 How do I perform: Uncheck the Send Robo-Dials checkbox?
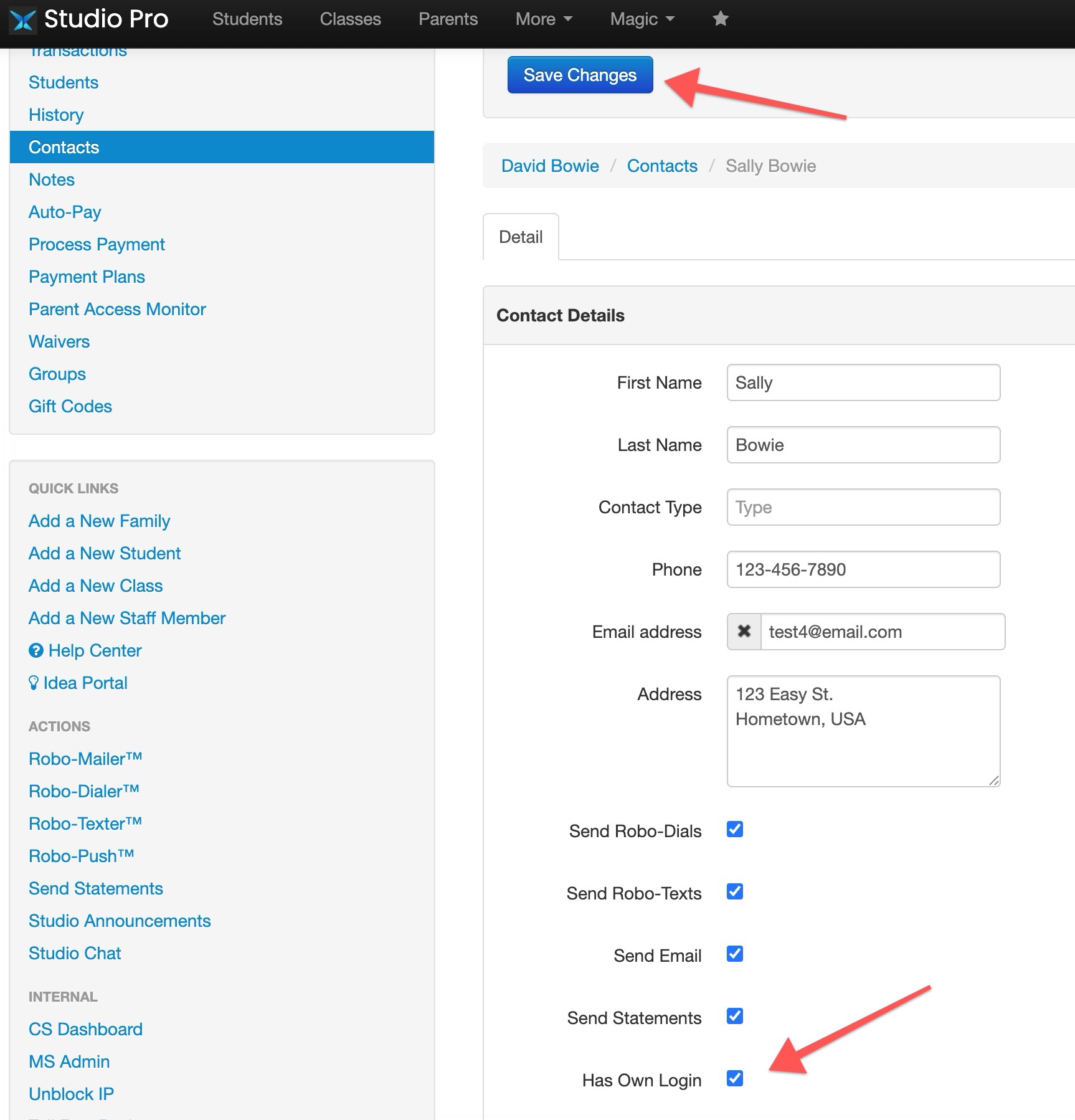tap(734, 829)
